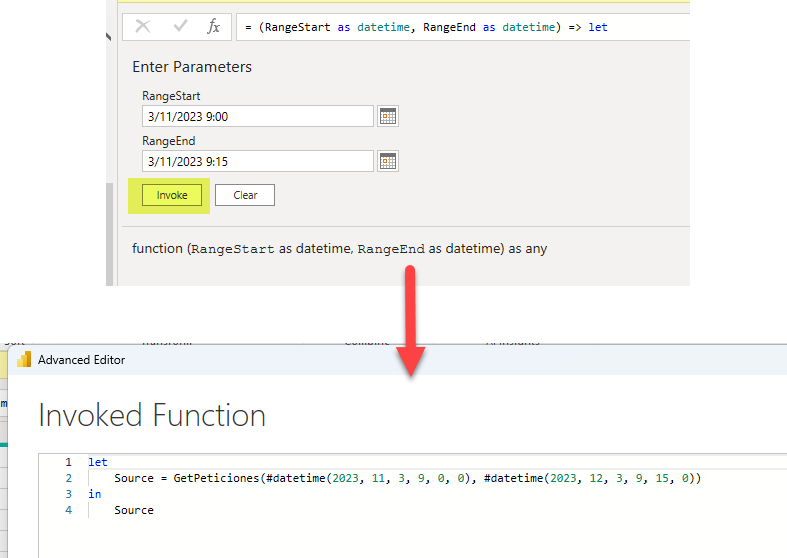Click the collapse arrow left of formula bar
Screen dimensions: 787x558
[x=110, y=37]
